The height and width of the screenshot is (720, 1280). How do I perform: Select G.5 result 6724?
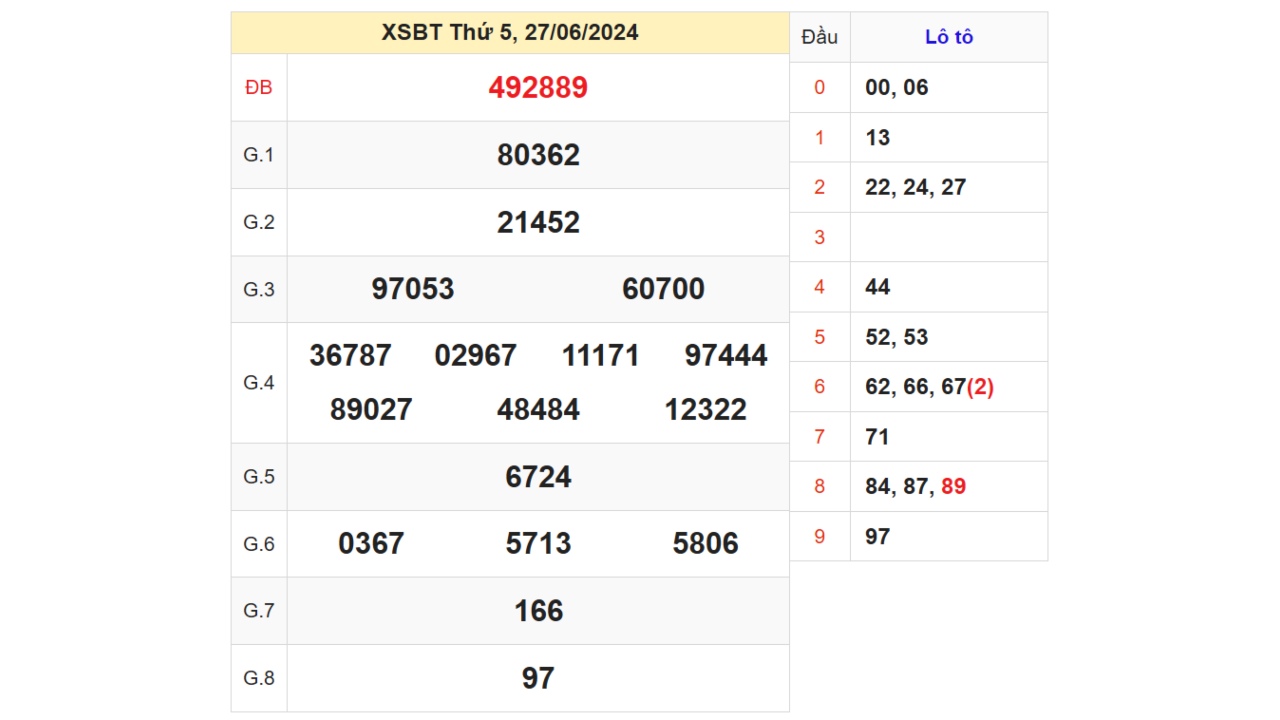coord(538,477)
